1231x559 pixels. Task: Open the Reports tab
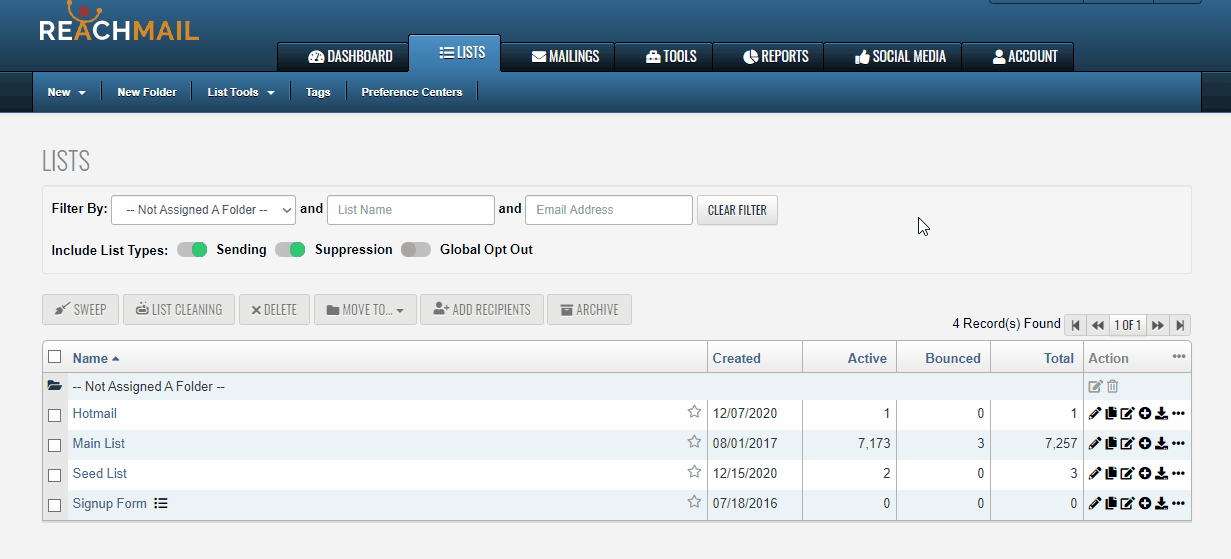(x=775, y=57)
